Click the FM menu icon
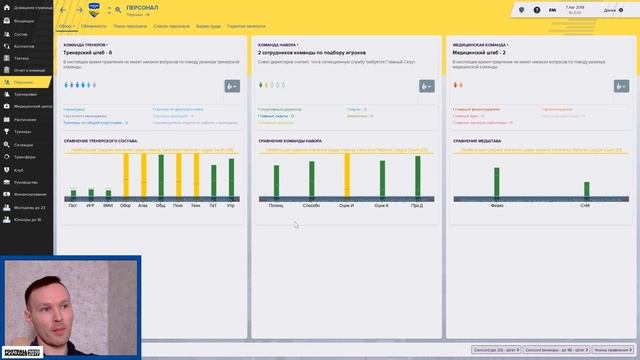 pos(552,10)
